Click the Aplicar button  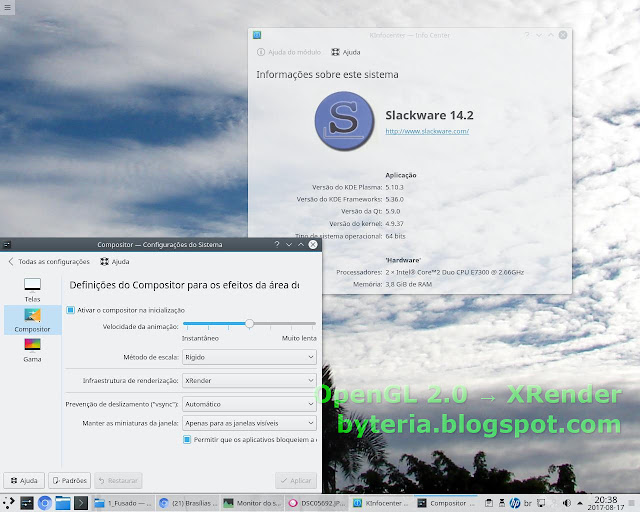click(296, 480)
